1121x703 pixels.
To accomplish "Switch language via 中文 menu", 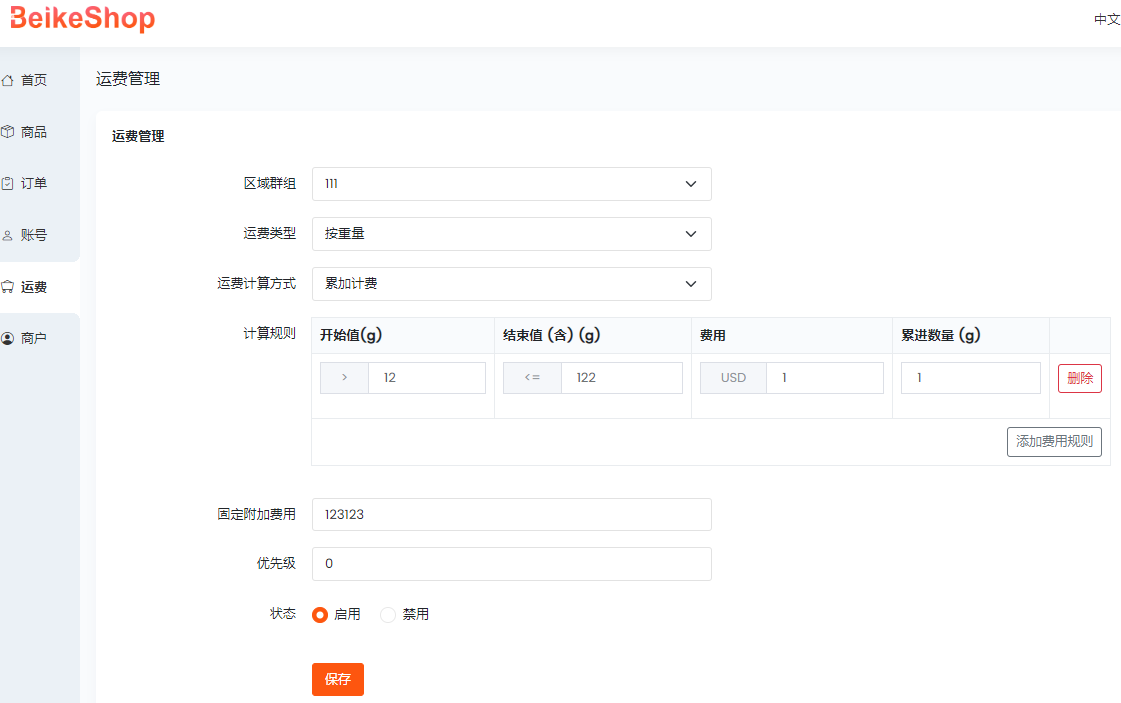I will point(1106,20).
